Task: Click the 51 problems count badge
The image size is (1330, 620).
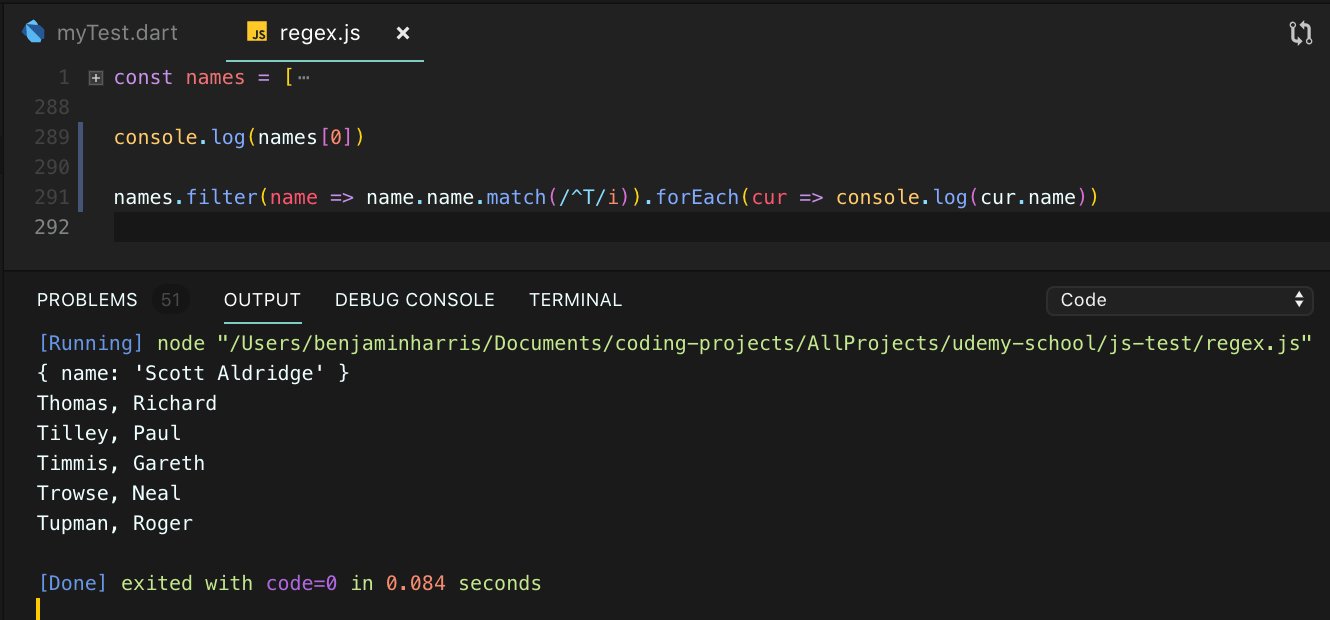Action: 170,300
